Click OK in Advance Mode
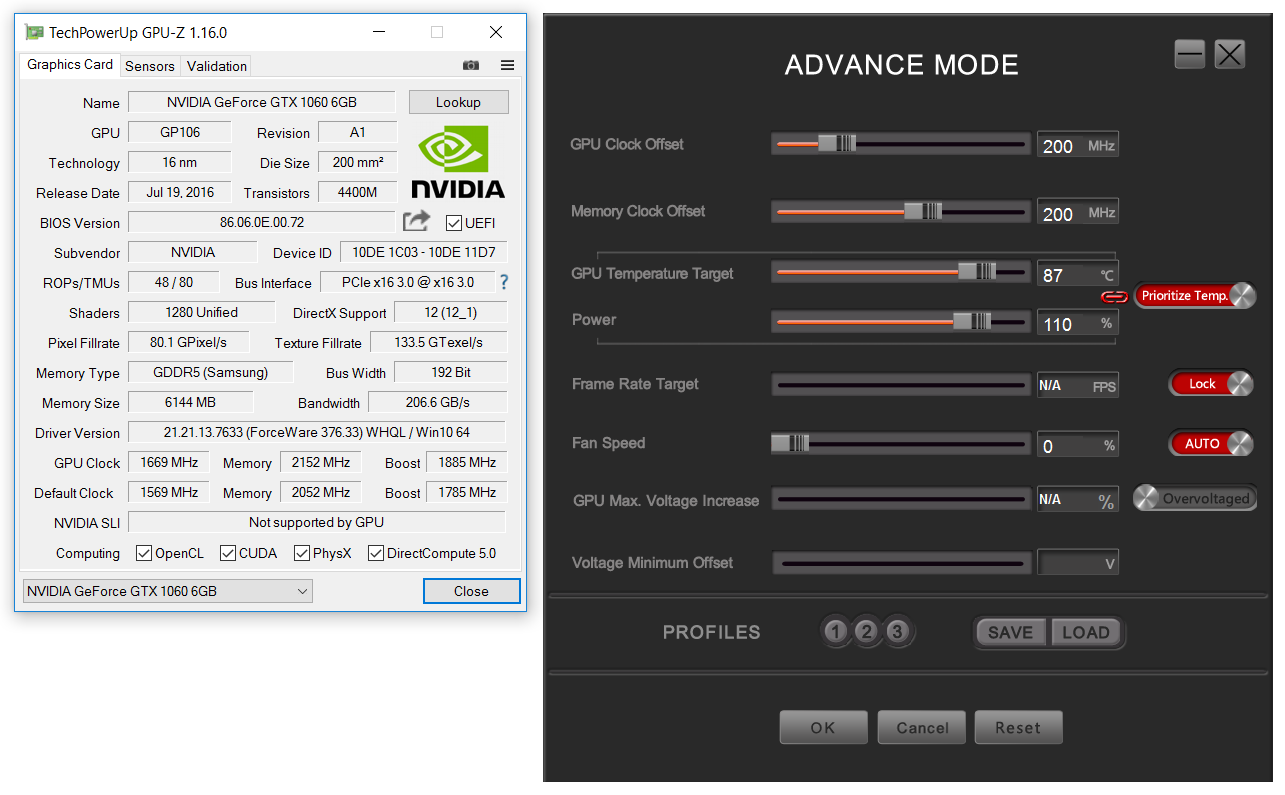Image resolution: width=1285 pixels, height=795 pixels. 823,728
